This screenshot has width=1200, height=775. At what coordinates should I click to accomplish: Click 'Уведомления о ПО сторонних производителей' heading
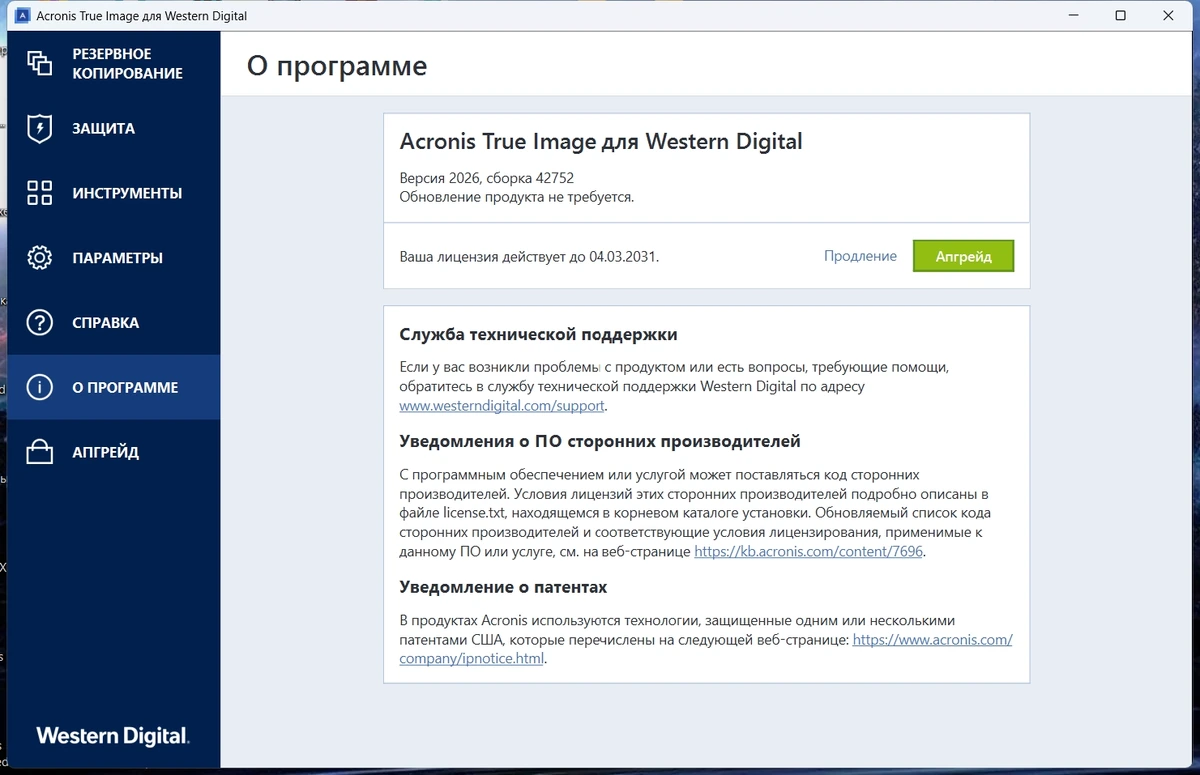[600, 441]
